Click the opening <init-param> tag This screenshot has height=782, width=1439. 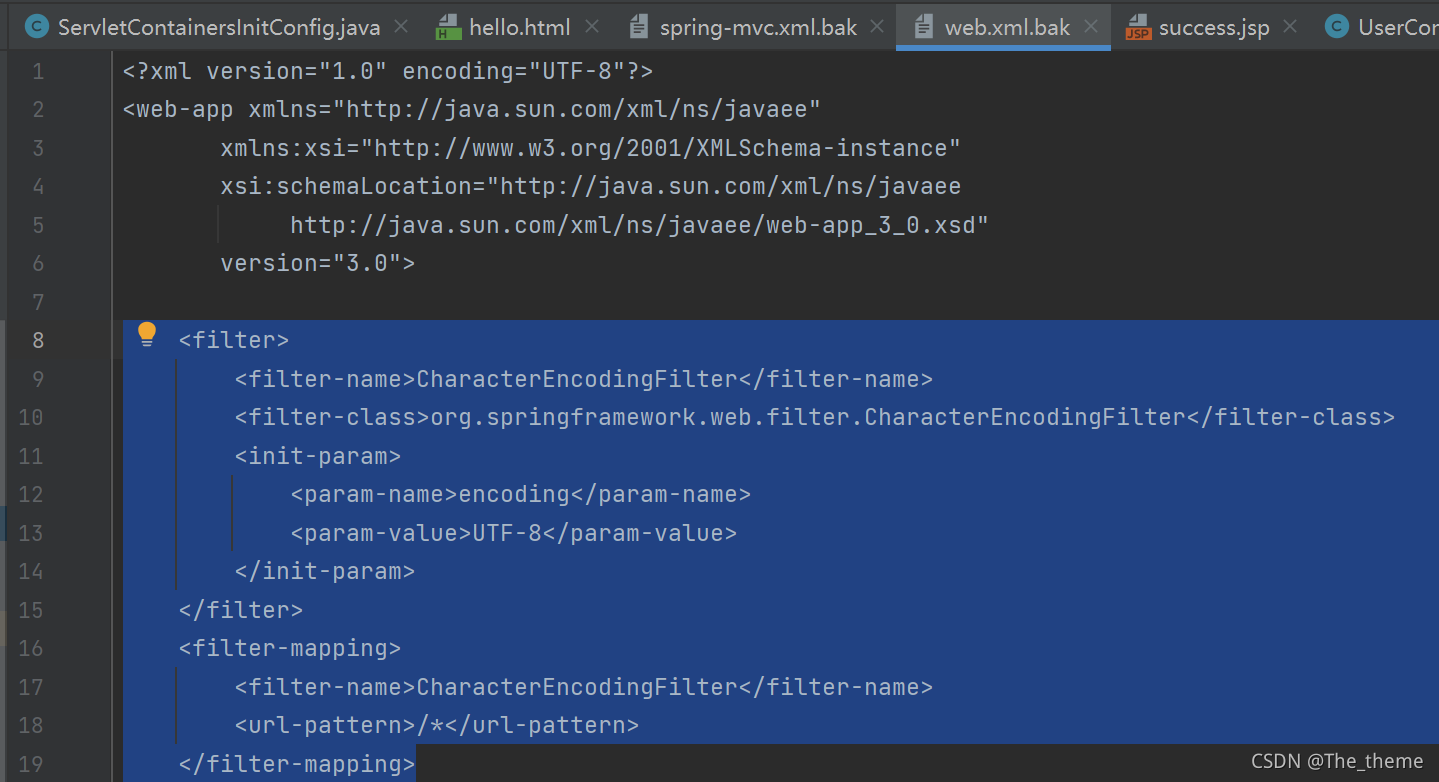pos(318,456)
